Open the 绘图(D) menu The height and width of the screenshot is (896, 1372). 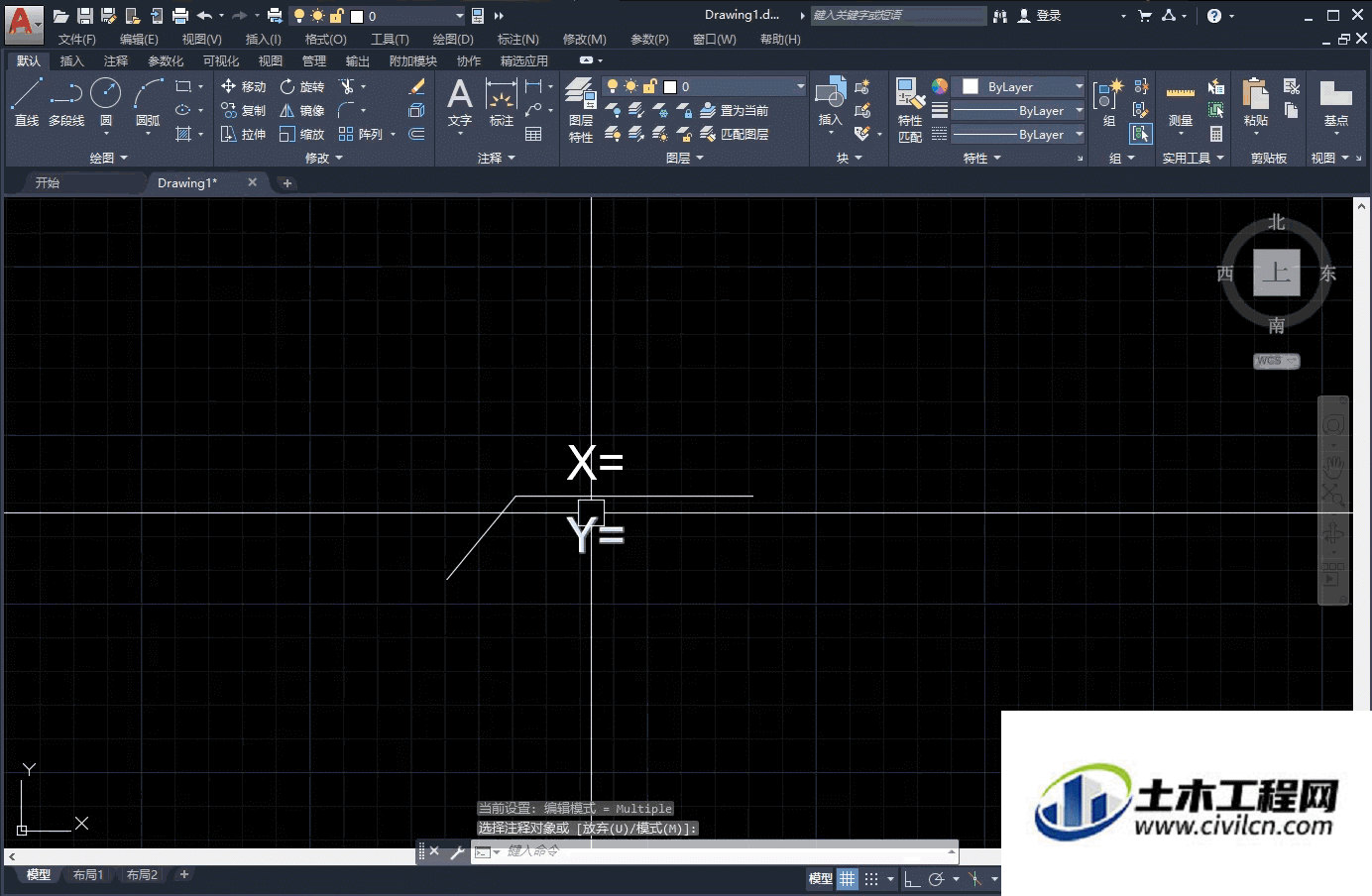pyautogui.click(x=453, y=40)
